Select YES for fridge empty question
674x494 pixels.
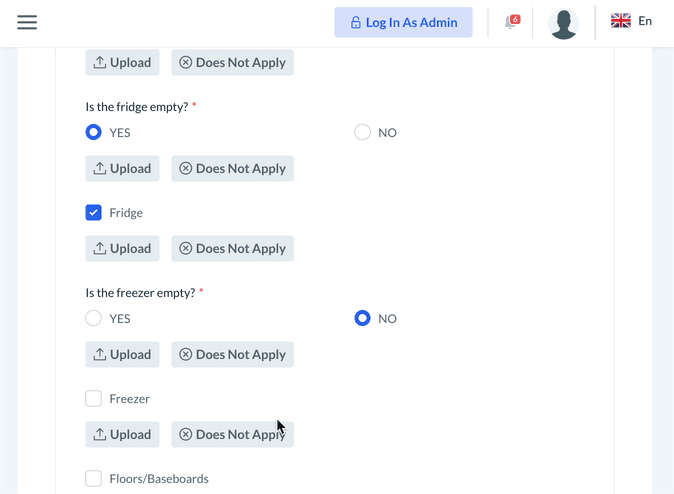(x=94, y=132)
